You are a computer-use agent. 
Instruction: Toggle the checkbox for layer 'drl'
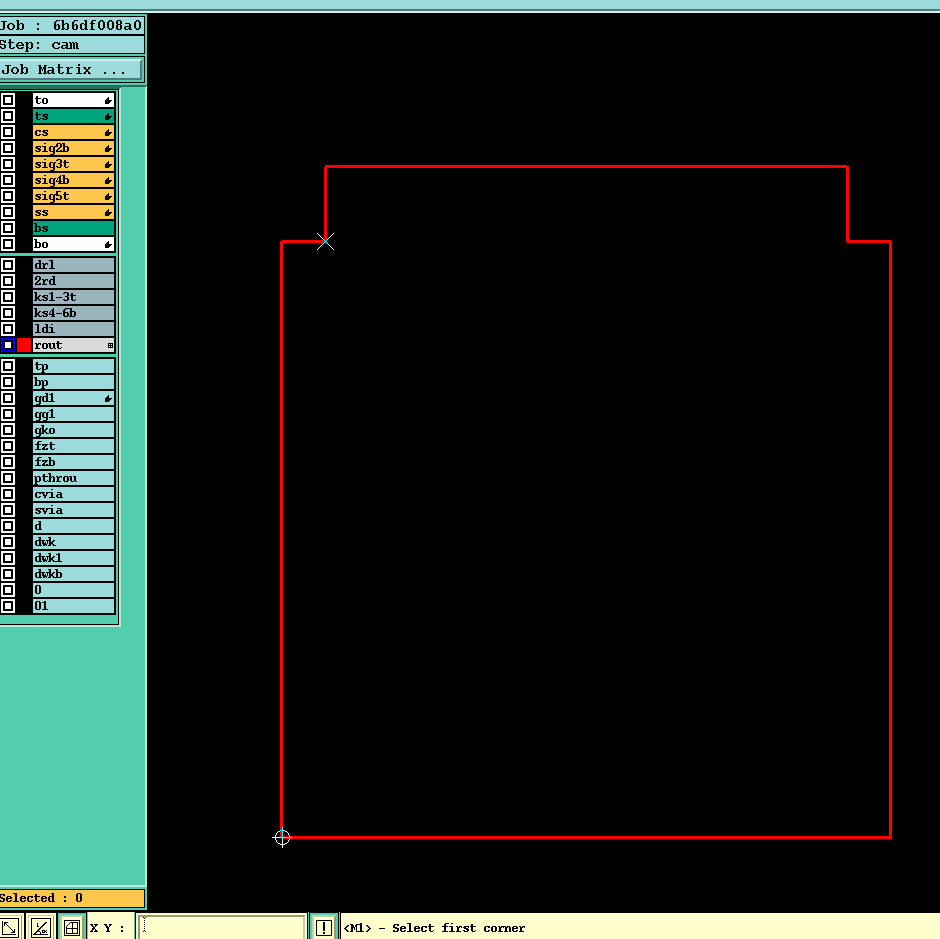pos(8,265)
